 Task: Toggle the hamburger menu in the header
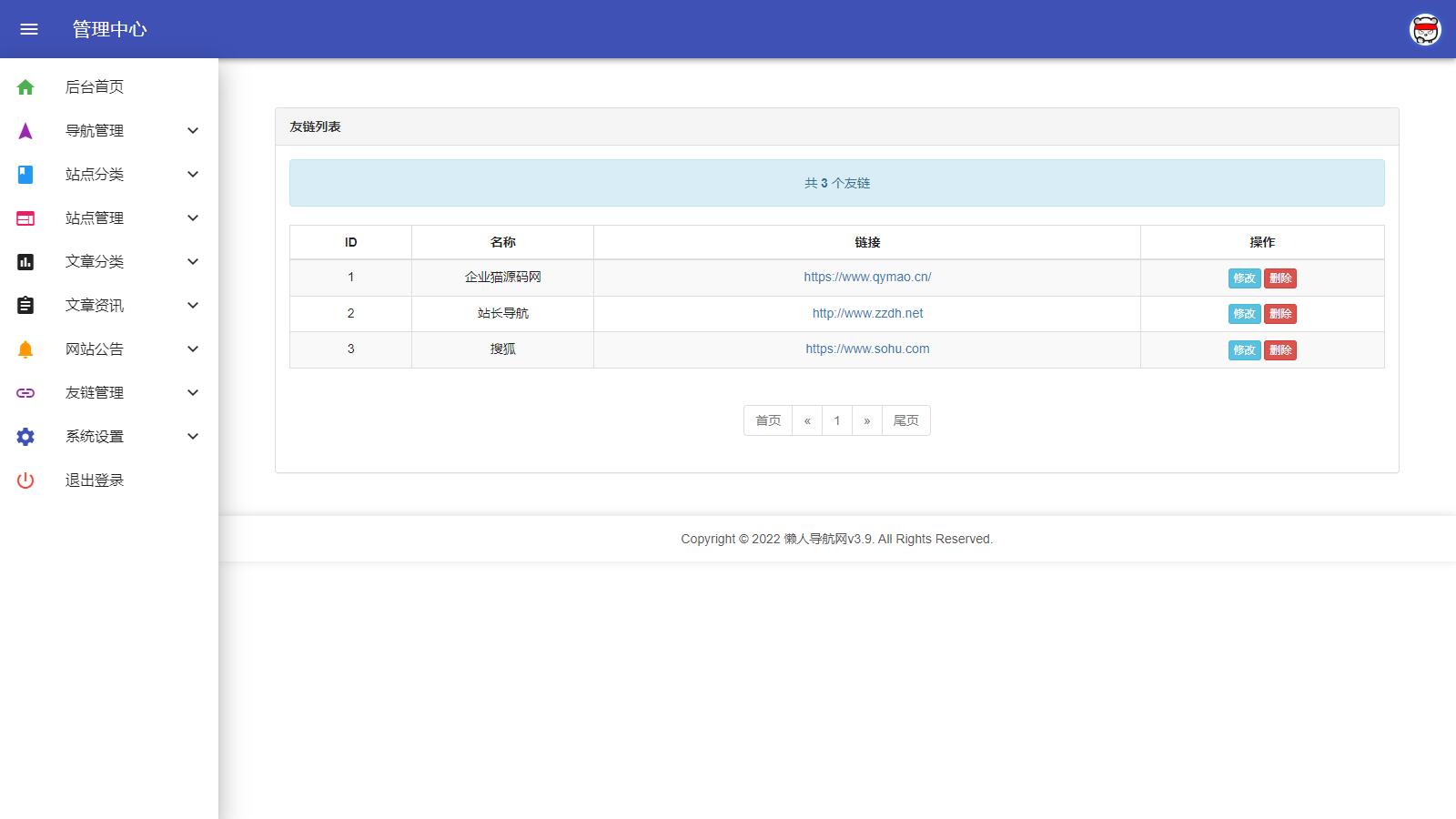[29, 29]
